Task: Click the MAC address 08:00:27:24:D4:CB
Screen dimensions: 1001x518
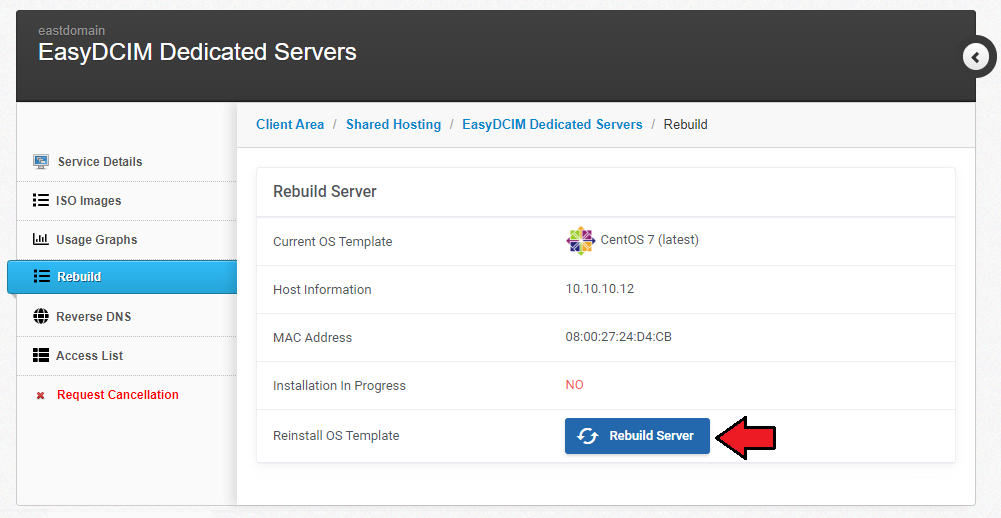Action: point(618,337)
